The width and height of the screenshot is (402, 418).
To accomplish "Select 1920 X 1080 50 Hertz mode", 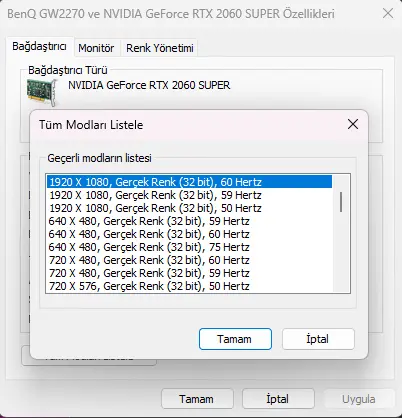I will click(189, 208).
